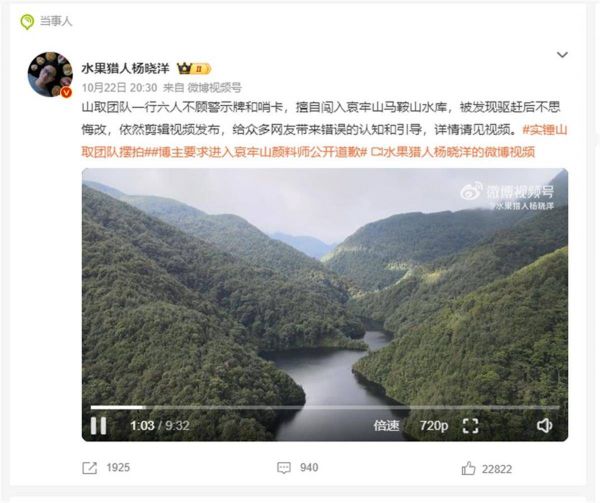Like the post with the thumbs-up icon
This screenshot has height=503, width=600.
click(x=468, y=468)
